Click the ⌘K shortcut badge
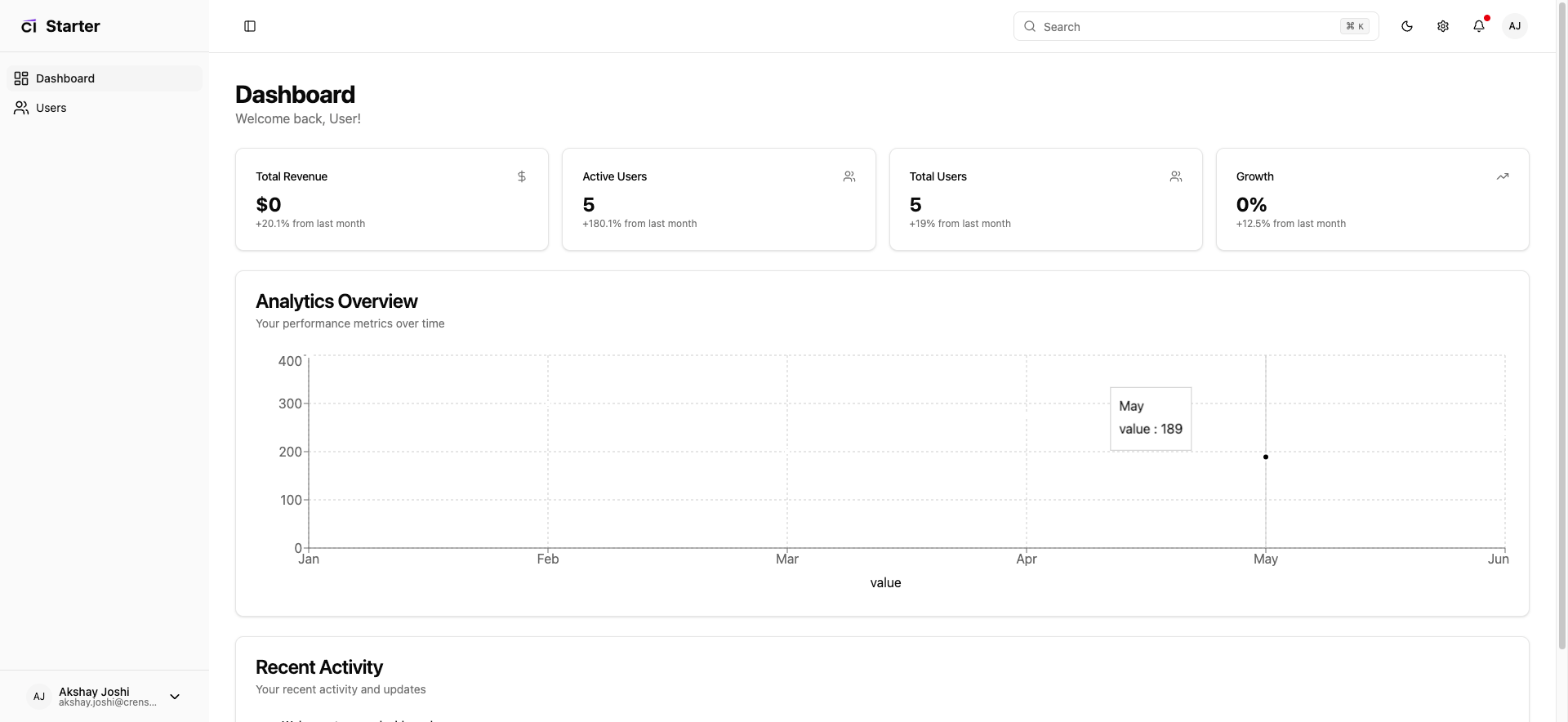The height and width of the screenshot is (722, 1568). (x=1355, y=26)
